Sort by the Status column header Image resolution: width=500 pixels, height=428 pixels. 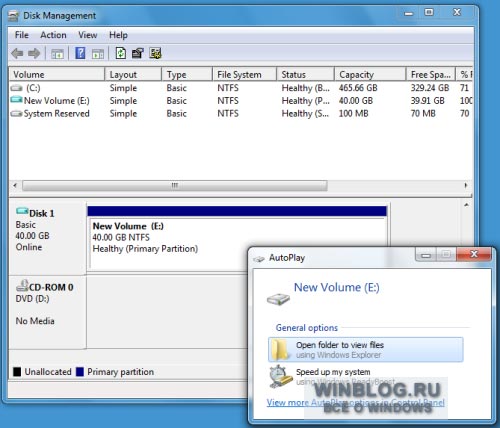tap(305, 74)
